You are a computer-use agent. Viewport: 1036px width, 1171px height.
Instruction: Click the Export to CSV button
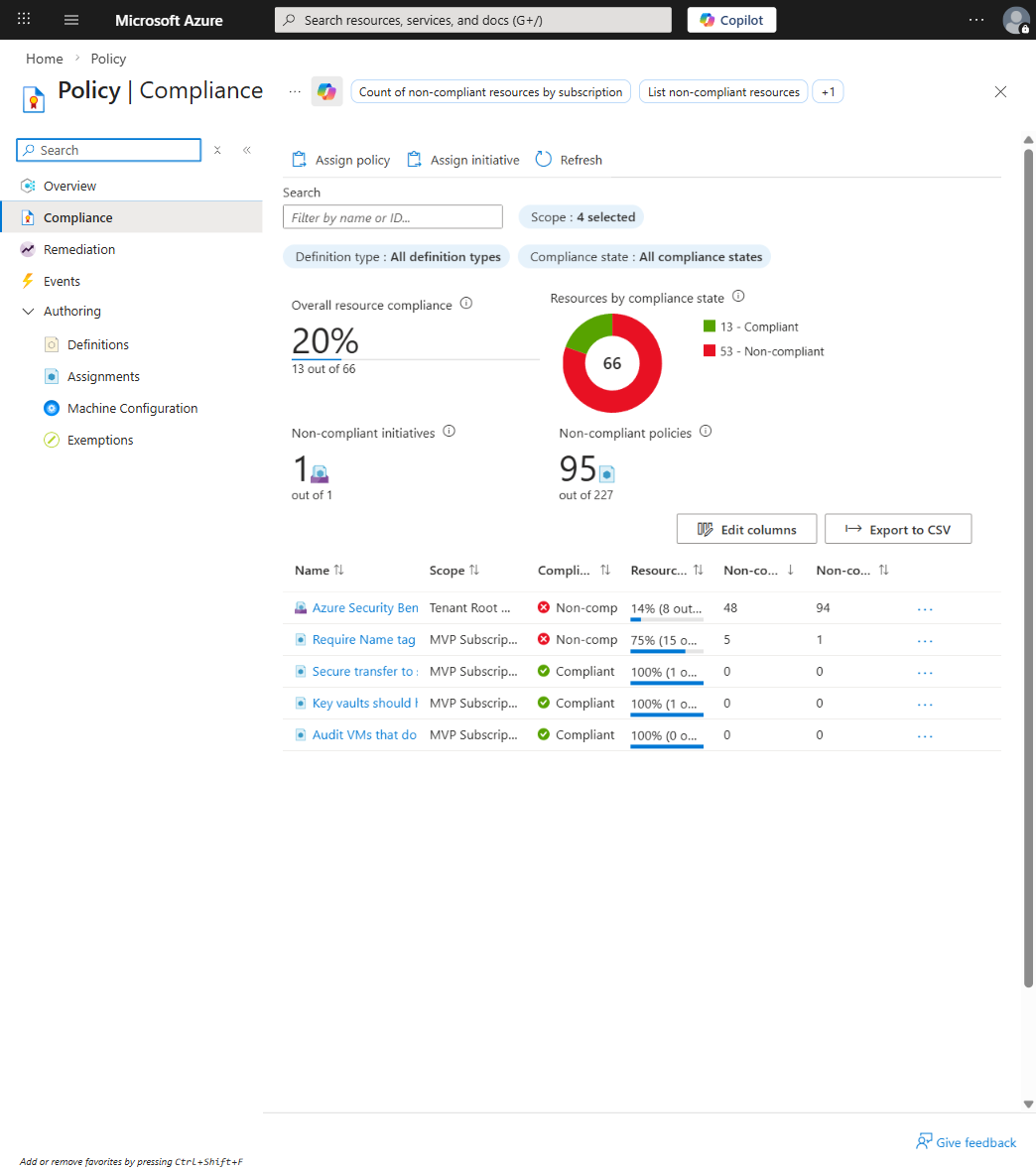click(898, 529)
